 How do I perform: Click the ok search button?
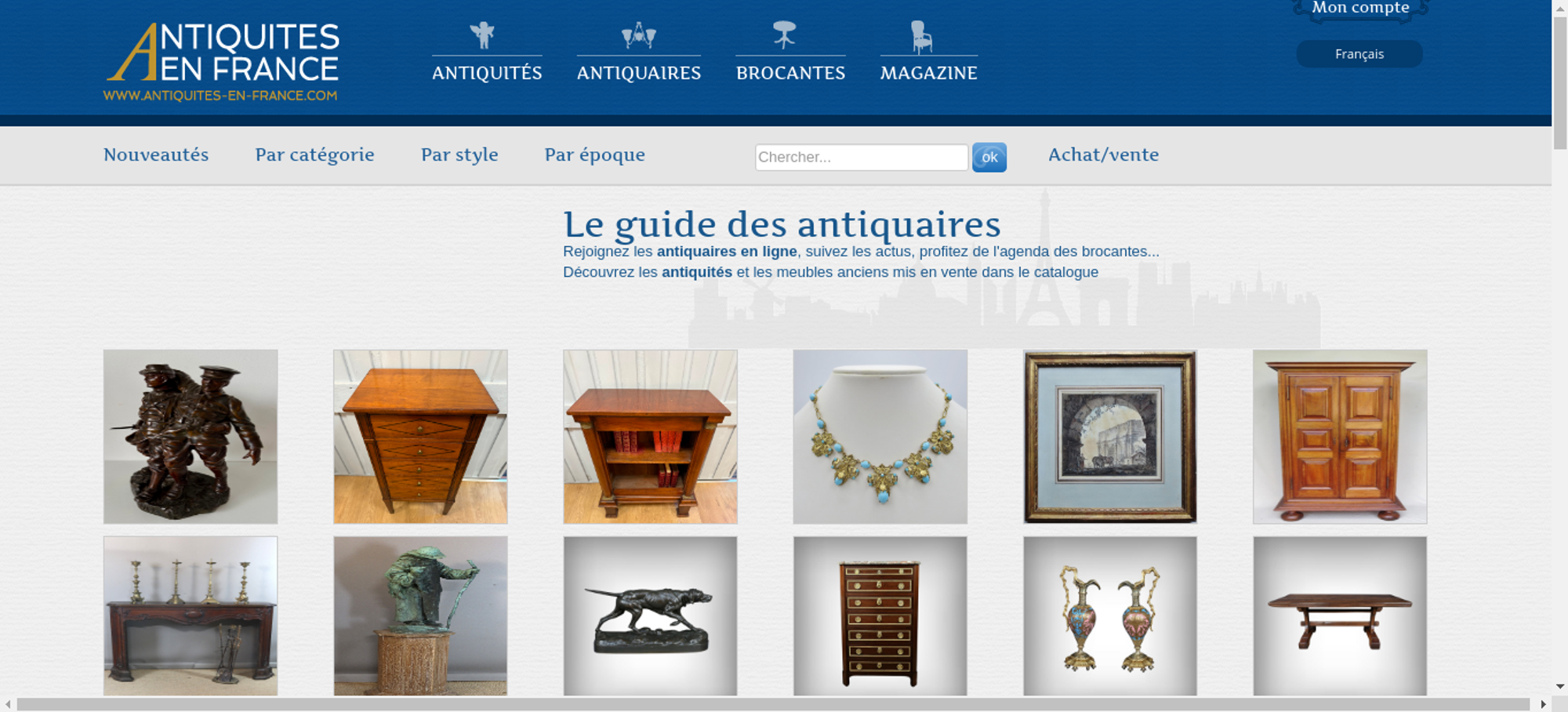(x=989, y=157)
